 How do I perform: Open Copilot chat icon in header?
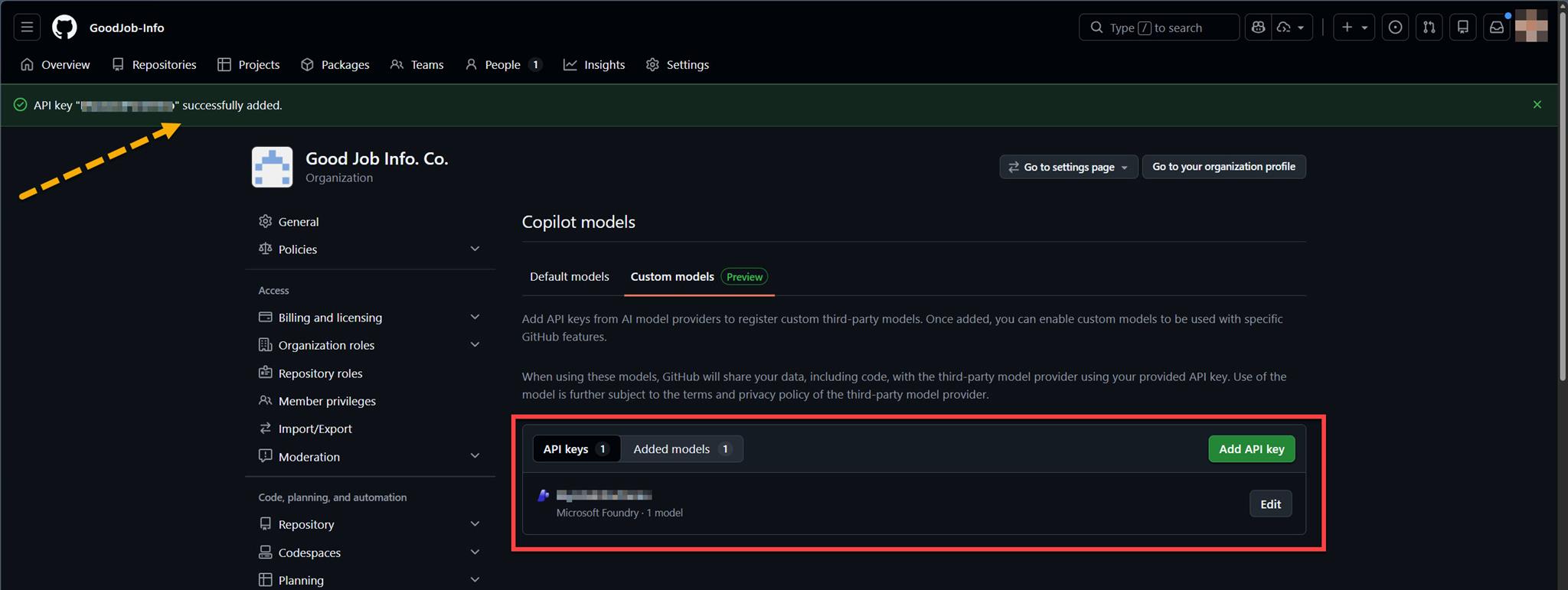click(x=1258, y=28)
